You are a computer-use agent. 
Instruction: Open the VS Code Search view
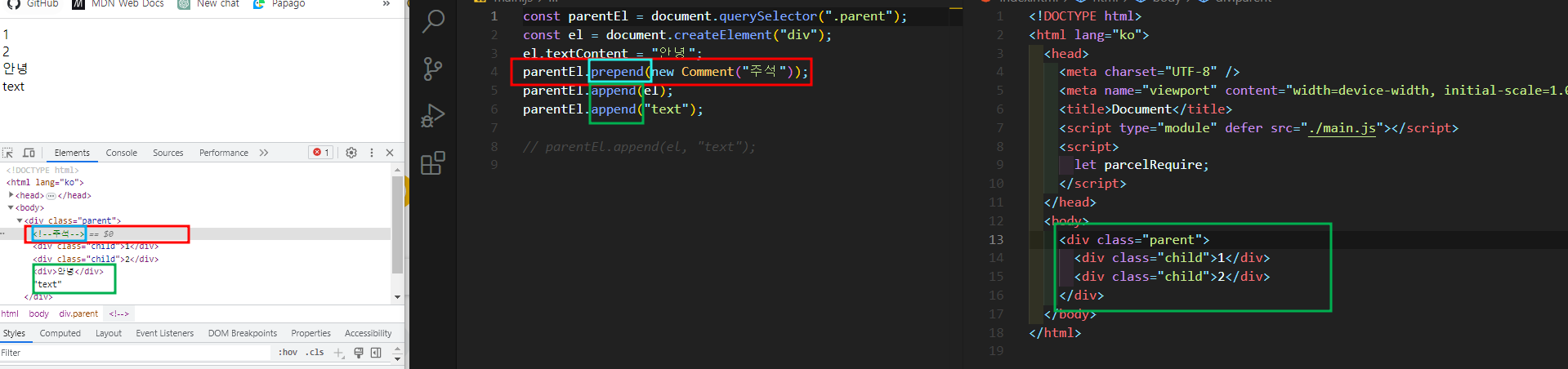click(433, 22)
